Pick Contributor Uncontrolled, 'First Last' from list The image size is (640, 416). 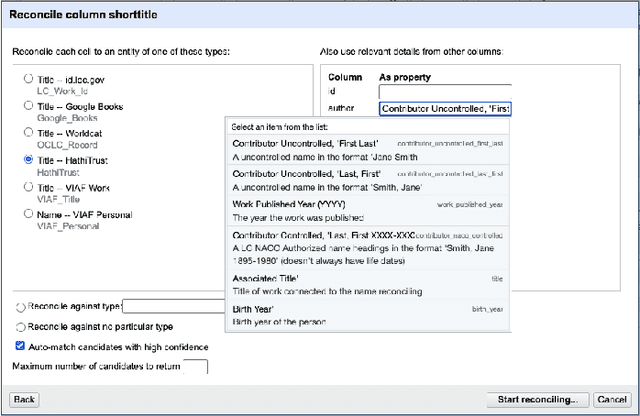coord(368,150)
